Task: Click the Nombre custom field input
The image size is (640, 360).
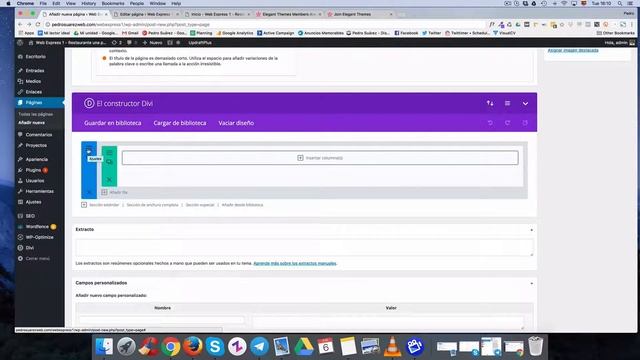Action: tap(162, 320)
